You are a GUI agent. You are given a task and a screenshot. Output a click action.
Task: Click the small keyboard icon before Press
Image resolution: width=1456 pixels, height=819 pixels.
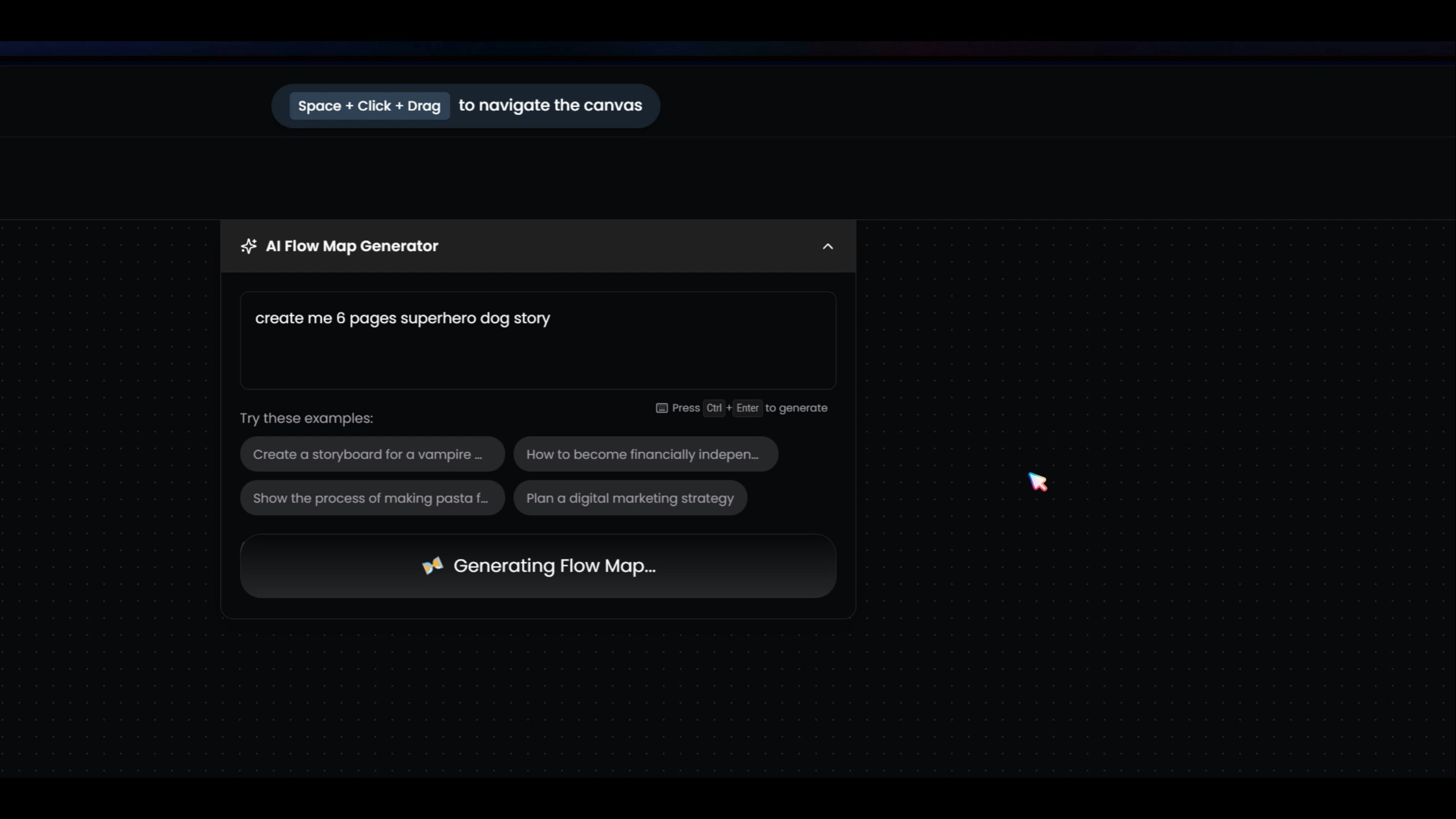(x=661, y=408)
